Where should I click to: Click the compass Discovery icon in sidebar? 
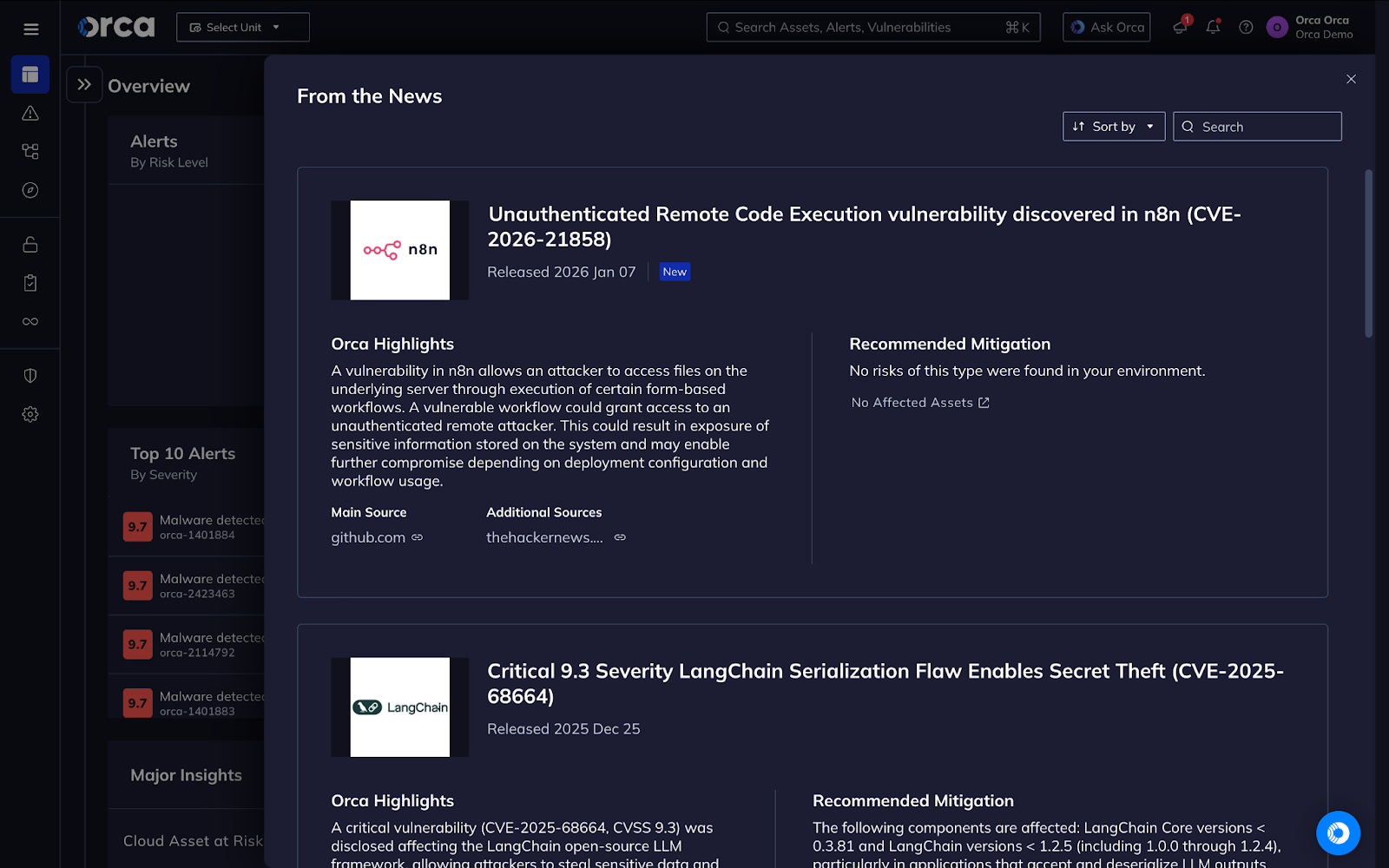(30, 190)
